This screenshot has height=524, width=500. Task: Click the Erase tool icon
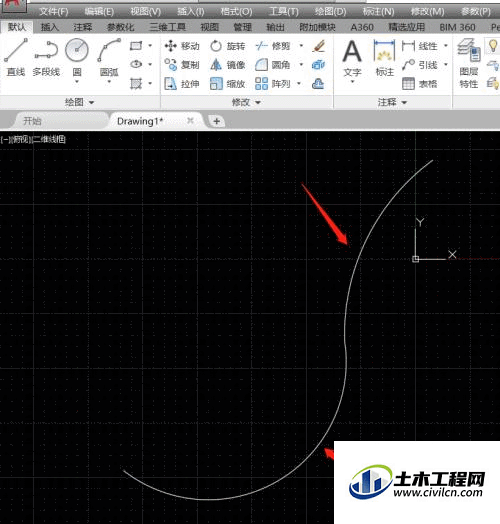tap(319, 46)
